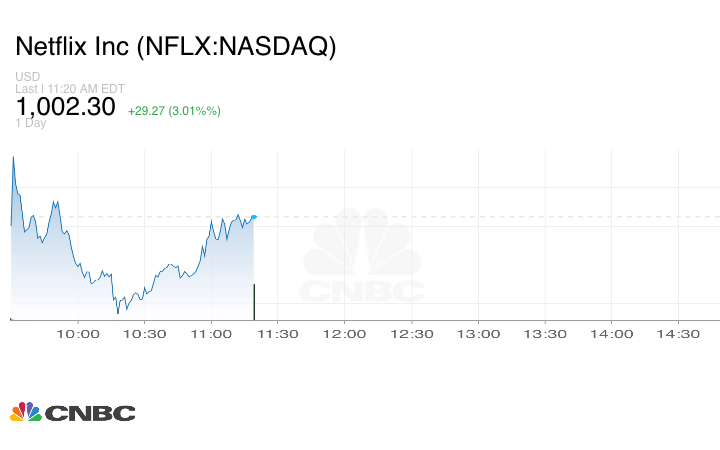
Task: Select the USD currency label
Action: point(26,78)
